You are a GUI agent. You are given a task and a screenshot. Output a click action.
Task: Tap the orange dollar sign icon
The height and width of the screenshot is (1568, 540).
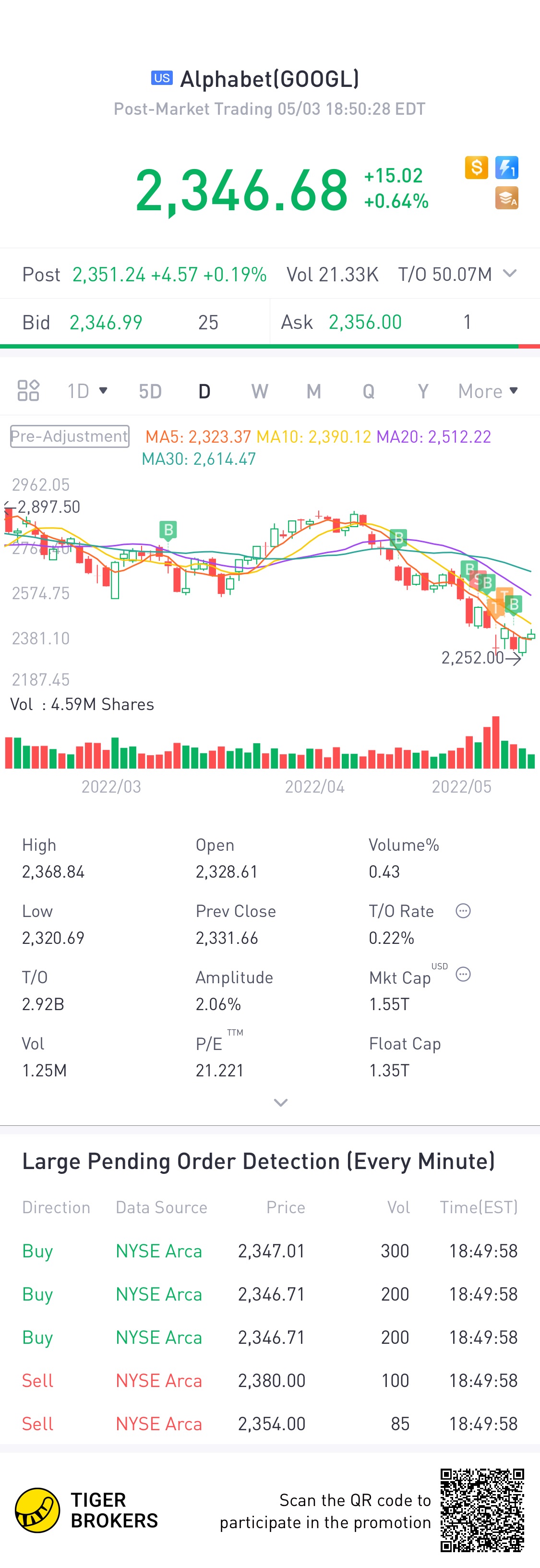(x=476, y=168)
